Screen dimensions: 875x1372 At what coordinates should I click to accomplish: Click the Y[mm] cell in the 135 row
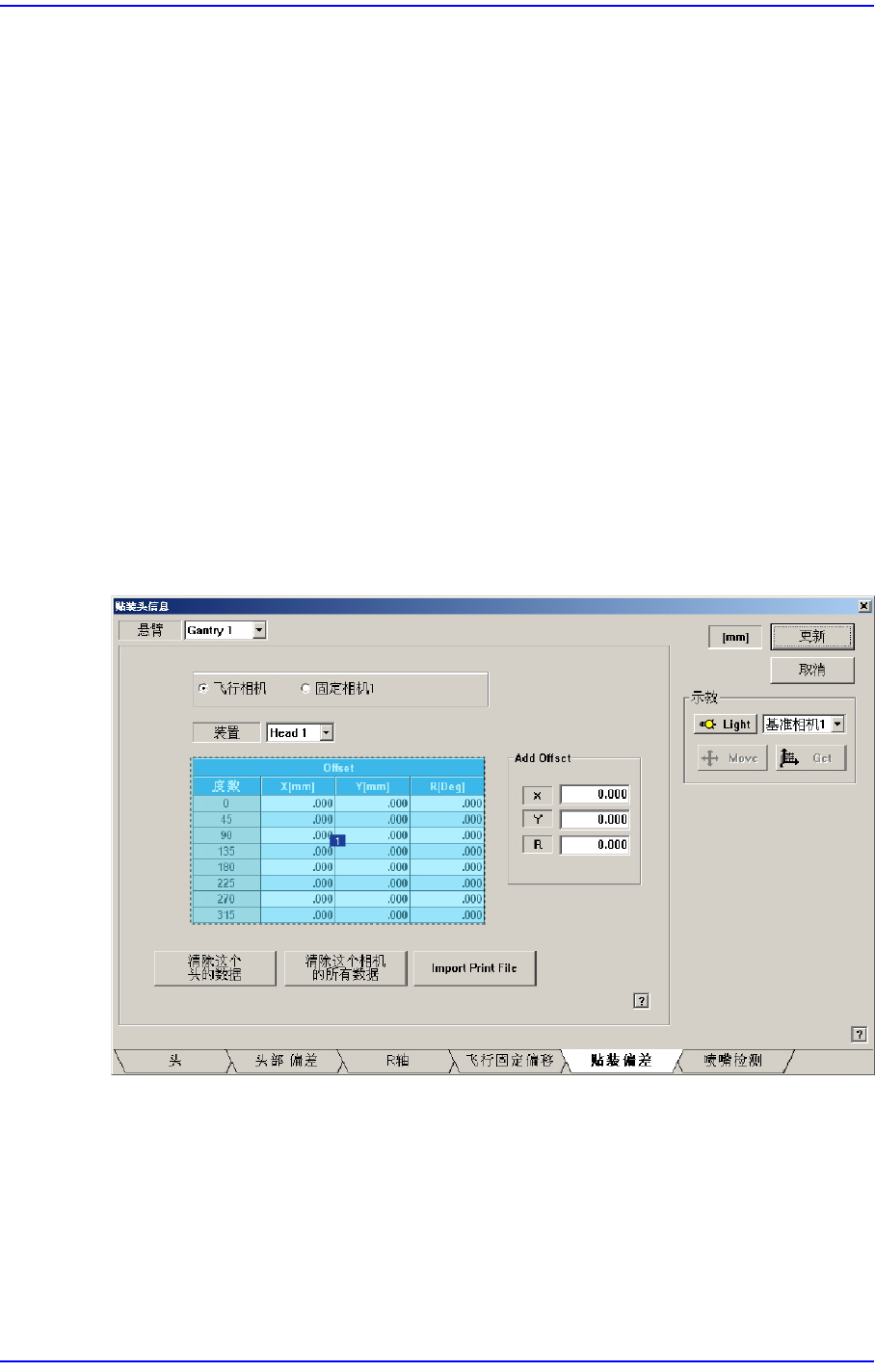pyautogui.click(x=373, y=852)
